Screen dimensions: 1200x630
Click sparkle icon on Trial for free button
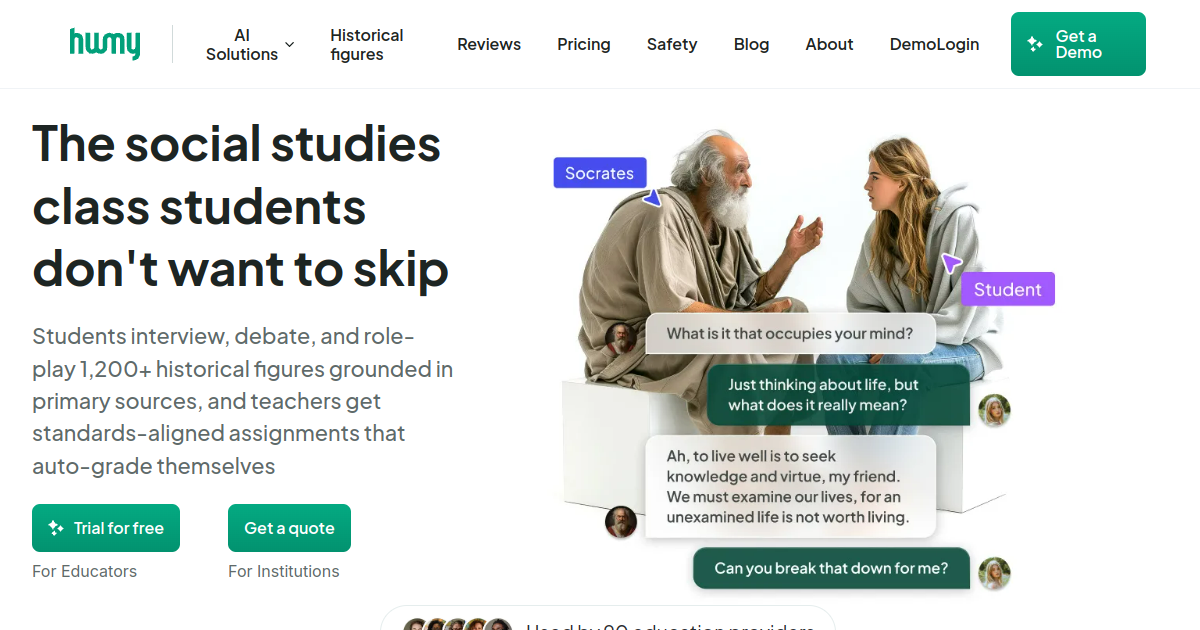click(56, 528)
